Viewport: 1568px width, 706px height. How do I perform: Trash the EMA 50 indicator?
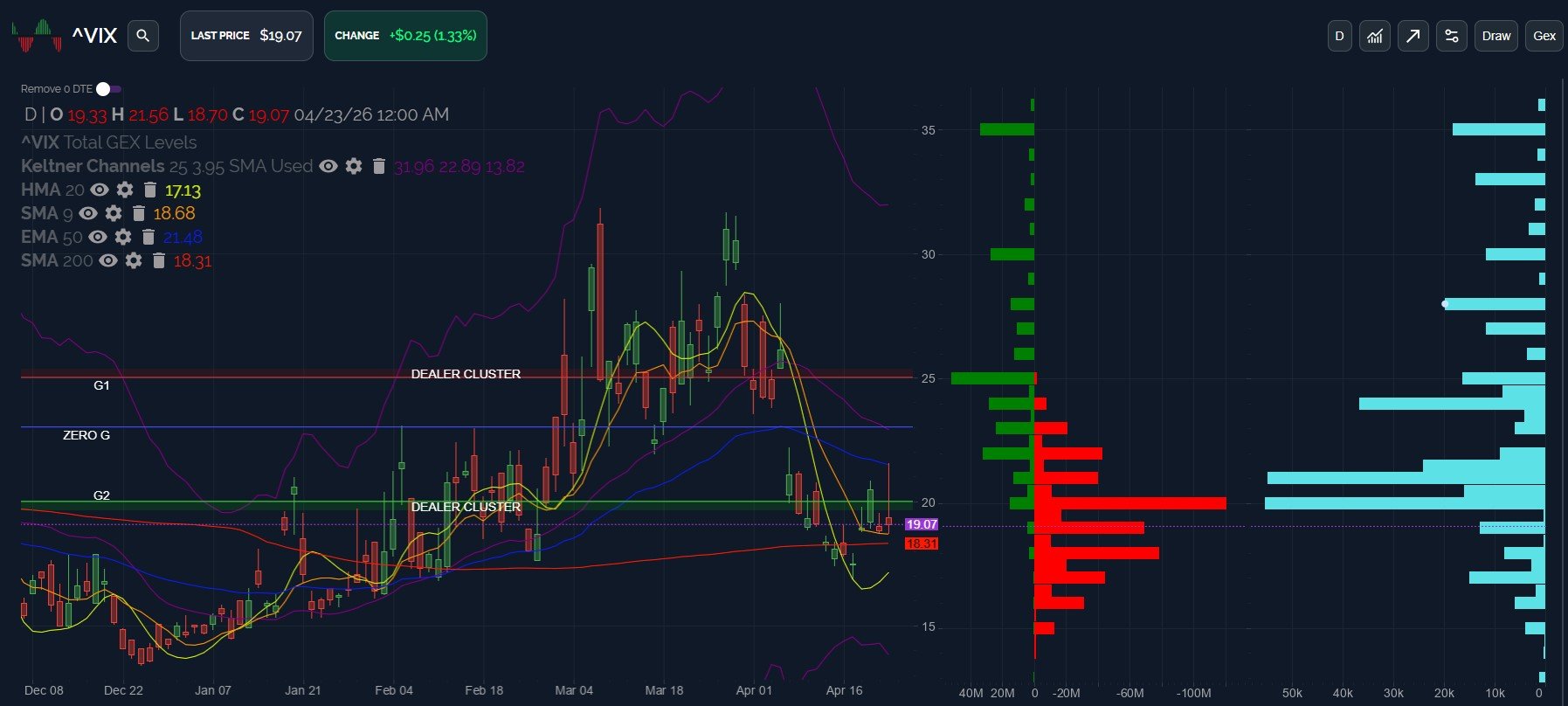click(x=148, y=237)
